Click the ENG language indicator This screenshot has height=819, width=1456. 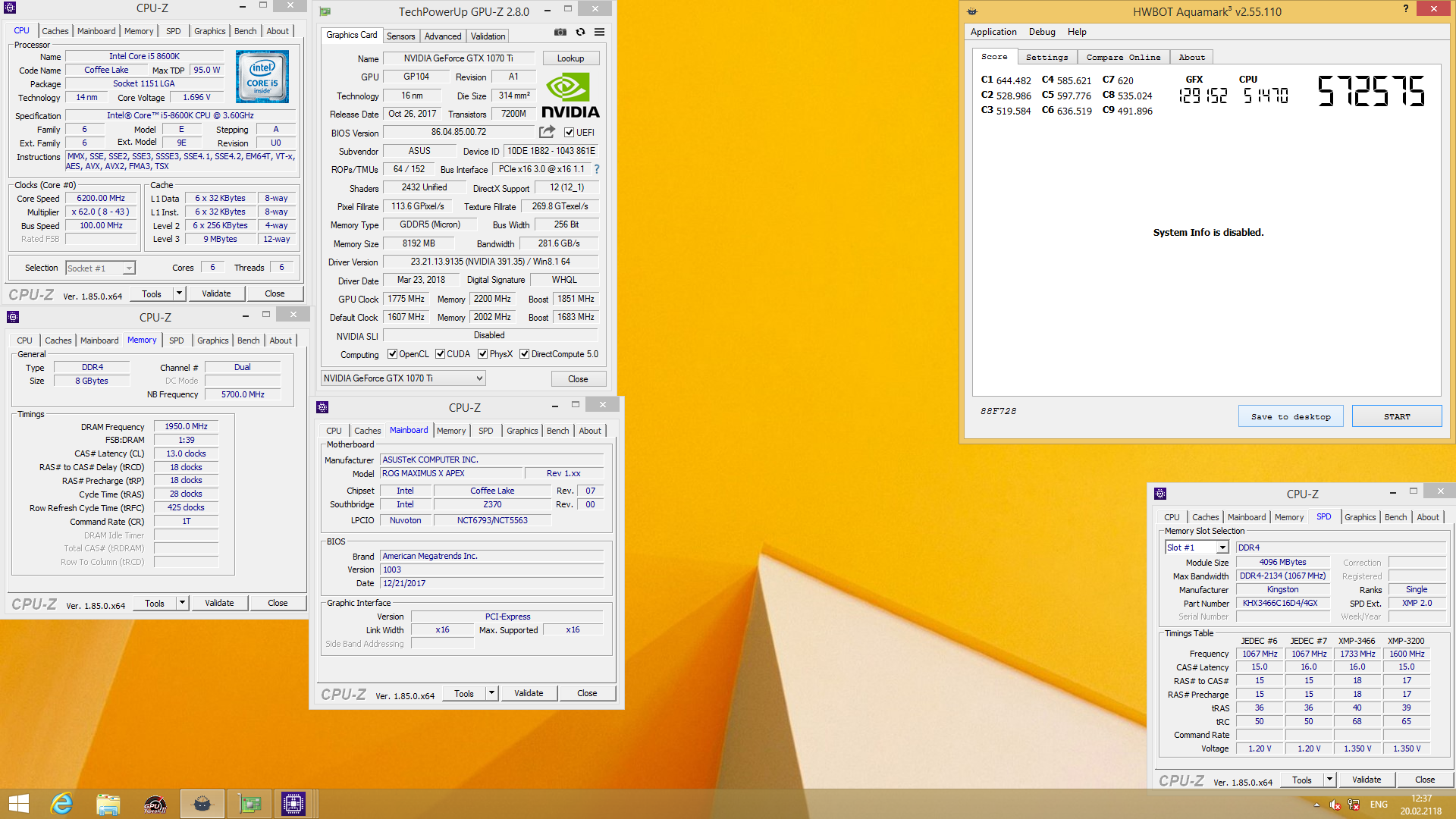[x=1379, y=805]
